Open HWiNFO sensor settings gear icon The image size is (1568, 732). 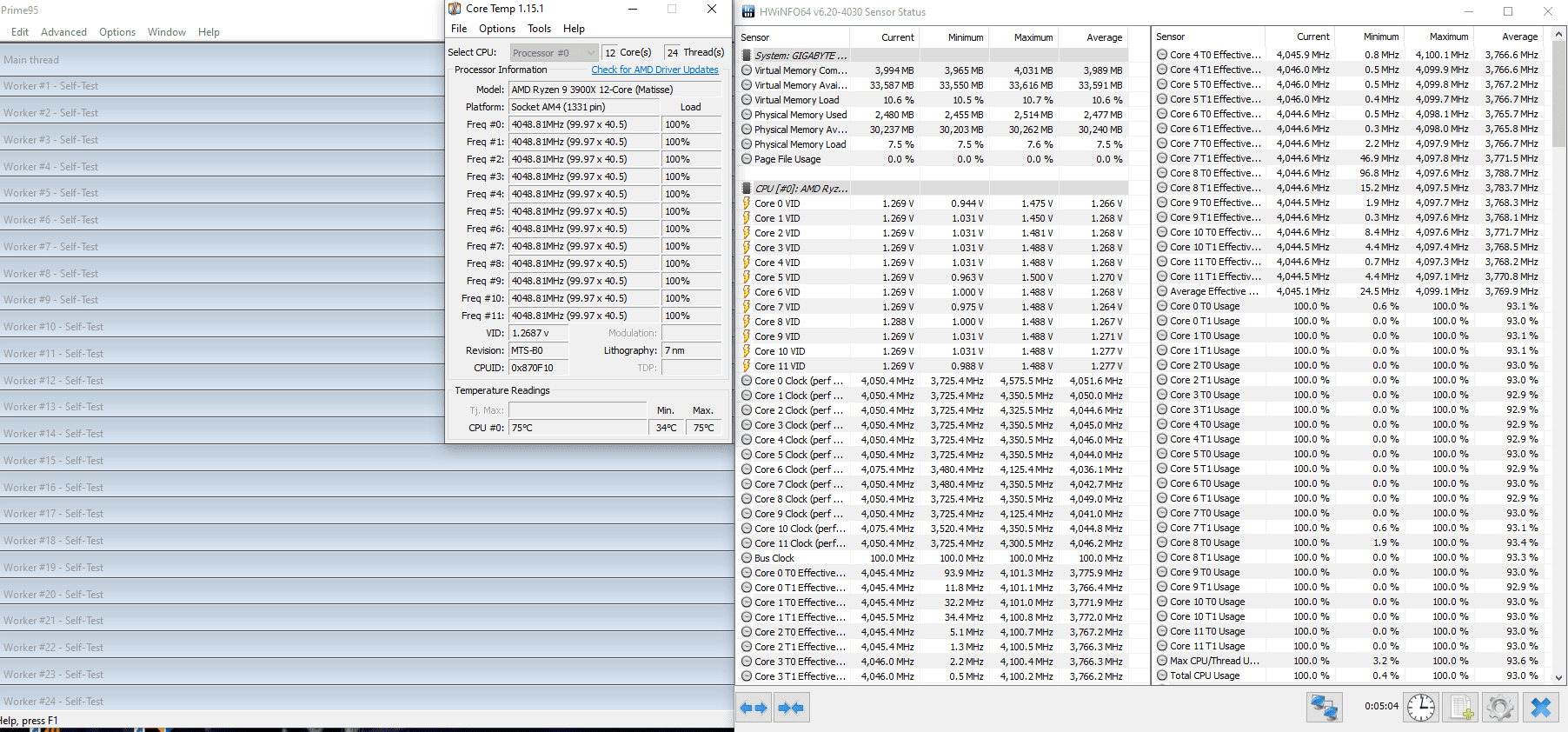point(1500,708)
